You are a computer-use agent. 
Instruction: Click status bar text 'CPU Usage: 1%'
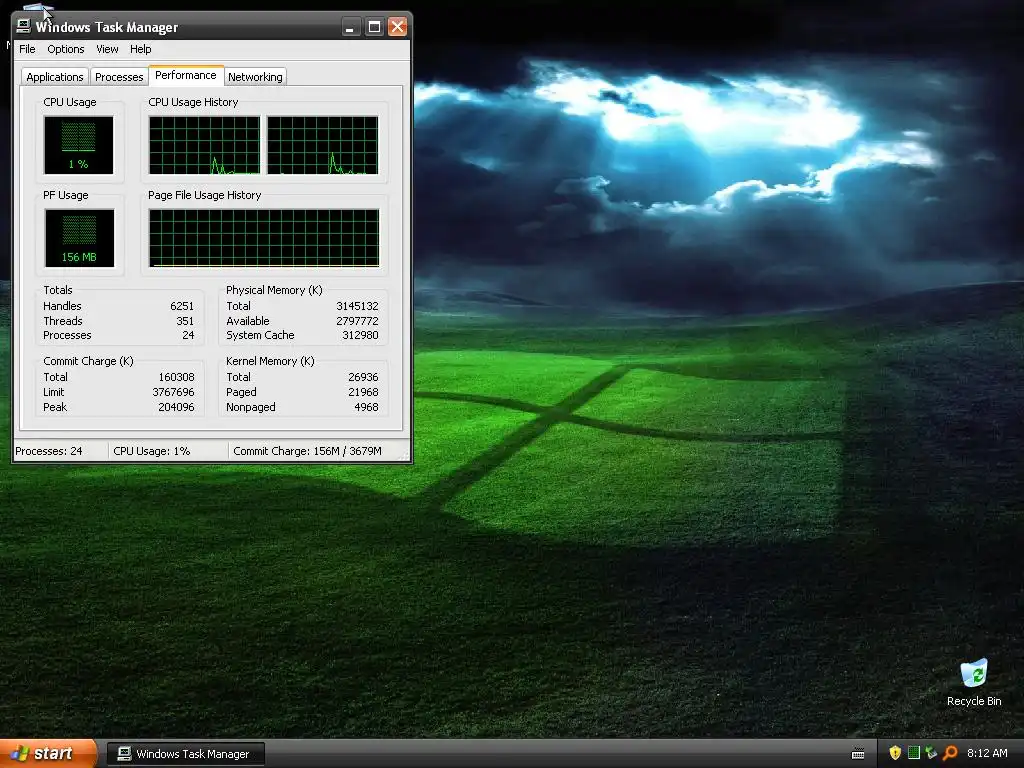(152, 451)
